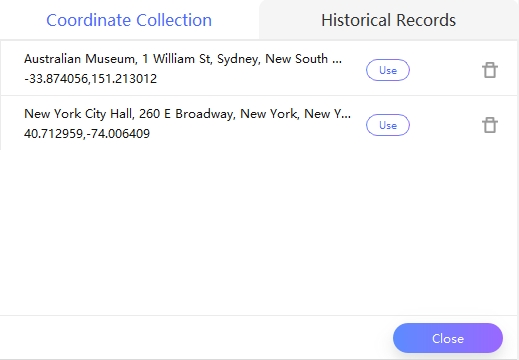Use the New York City Hall location
Viewport: 519px width, 360px height.
coord(388,125)
